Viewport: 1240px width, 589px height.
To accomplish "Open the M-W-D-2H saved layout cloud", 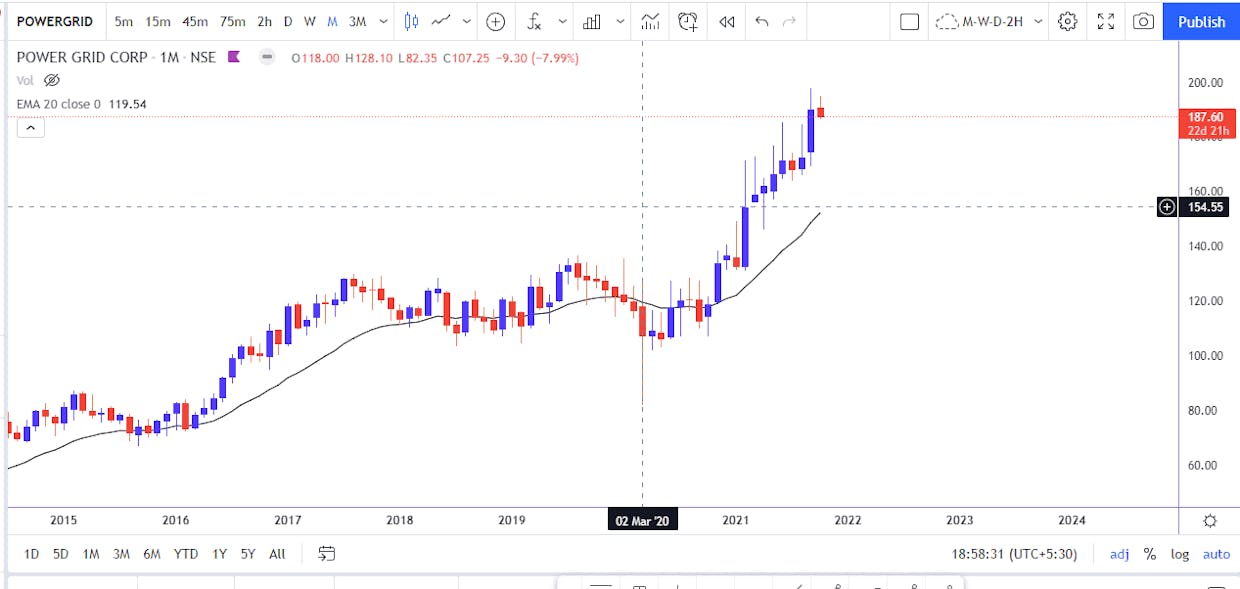I will click(x=979, y=21).
